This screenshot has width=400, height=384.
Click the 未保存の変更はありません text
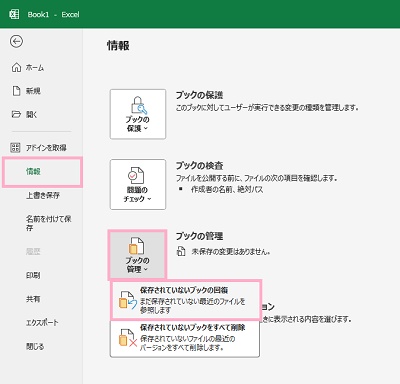pyautogui.click(x=231, y=252)
